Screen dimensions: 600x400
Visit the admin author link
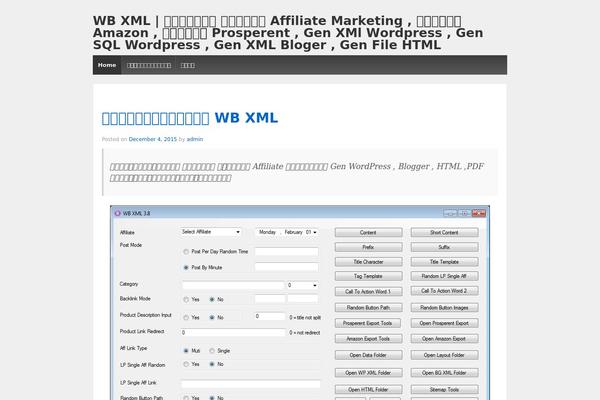[195, 139]
